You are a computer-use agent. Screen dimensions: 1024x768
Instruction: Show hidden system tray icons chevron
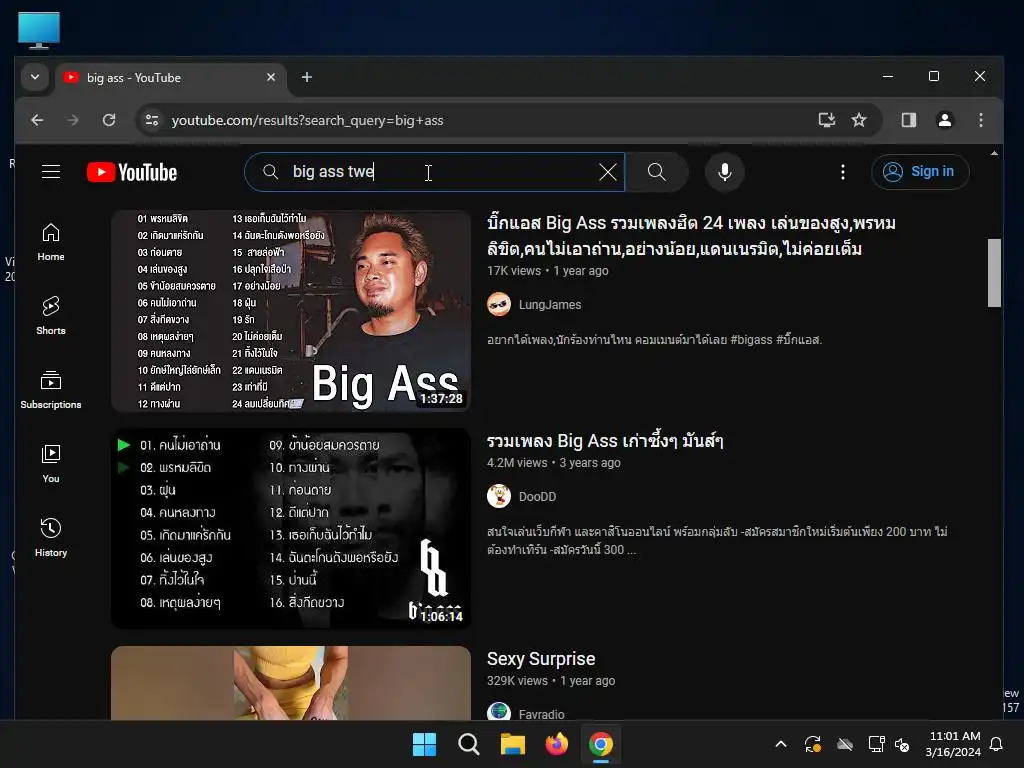780,744
